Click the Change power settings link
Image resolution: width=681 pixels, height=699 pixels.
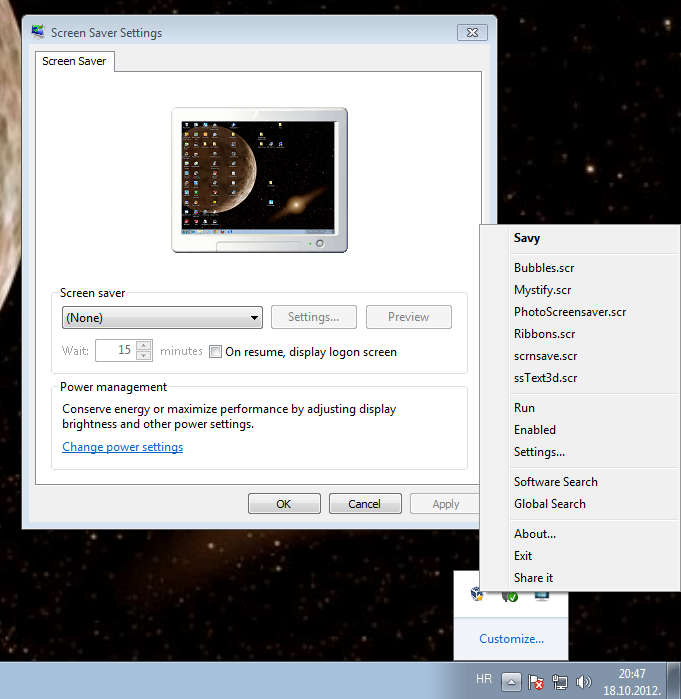click(x=122, y=447)
